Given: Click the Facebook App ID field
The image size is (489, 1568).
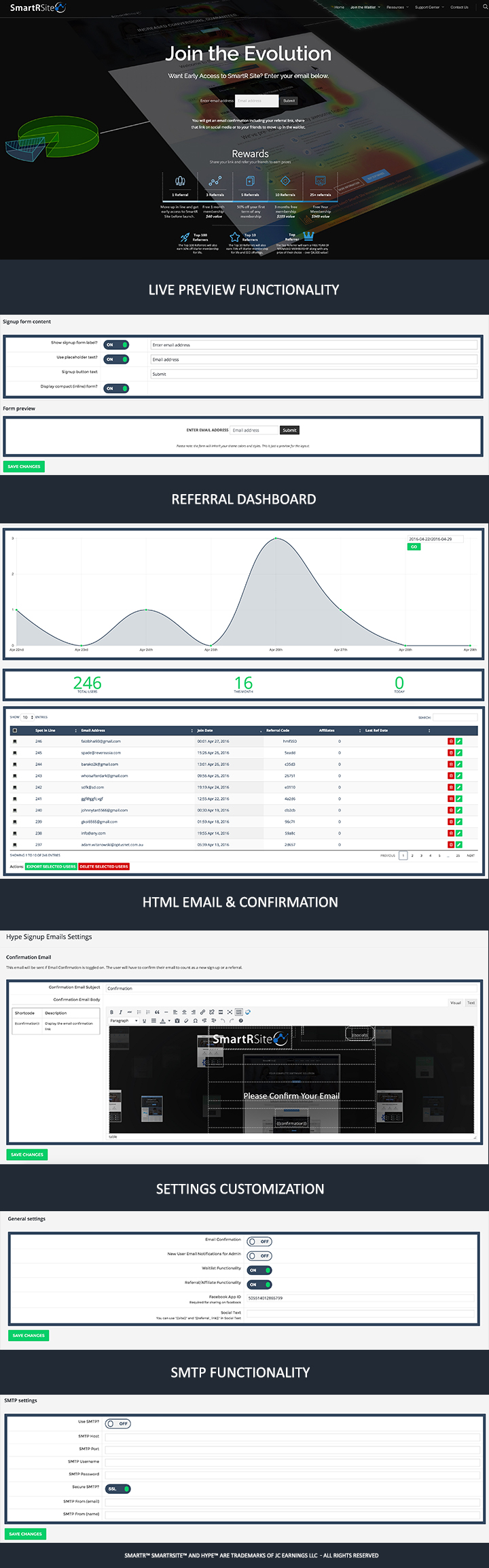Looking at the screenshot, I should tap(360, 1297).
